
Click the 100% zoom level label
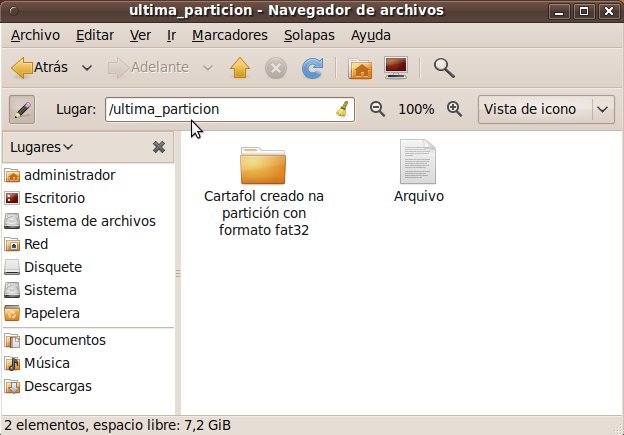click(416, 109)
